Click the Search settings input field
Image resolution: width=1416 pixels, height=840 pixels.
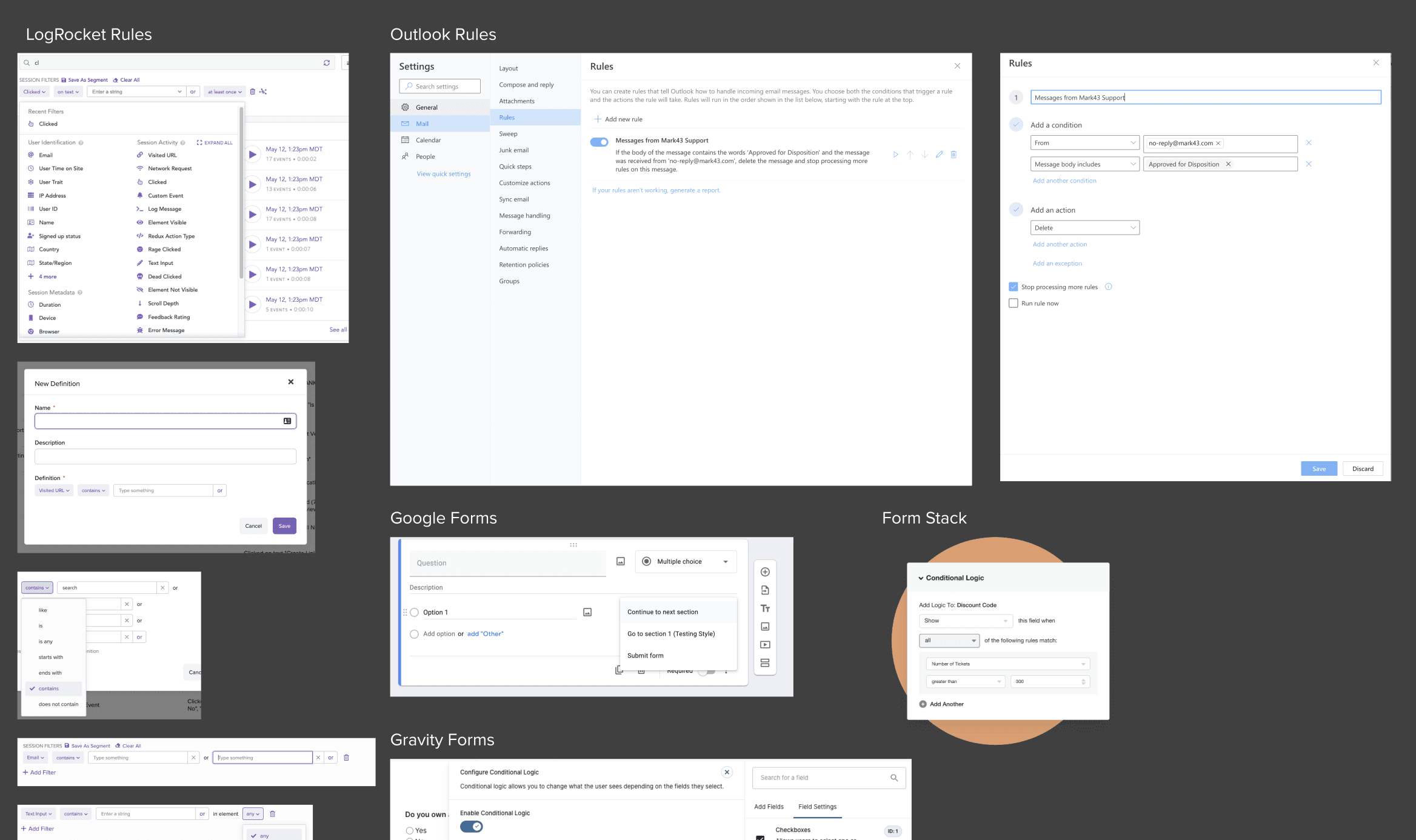[440, 87]
